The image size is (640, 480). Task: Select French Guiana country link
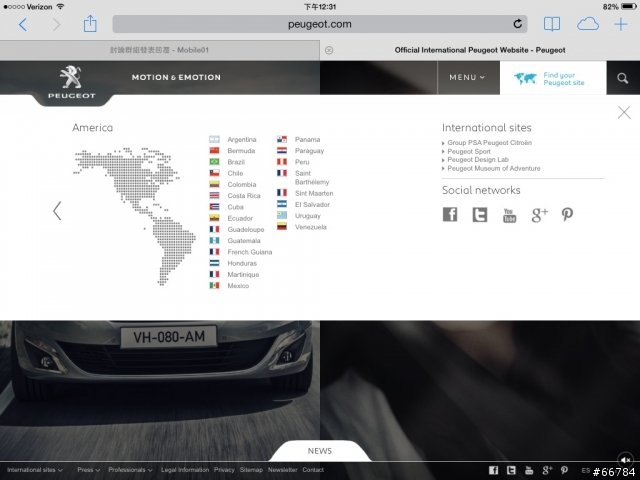coord(250,252)
